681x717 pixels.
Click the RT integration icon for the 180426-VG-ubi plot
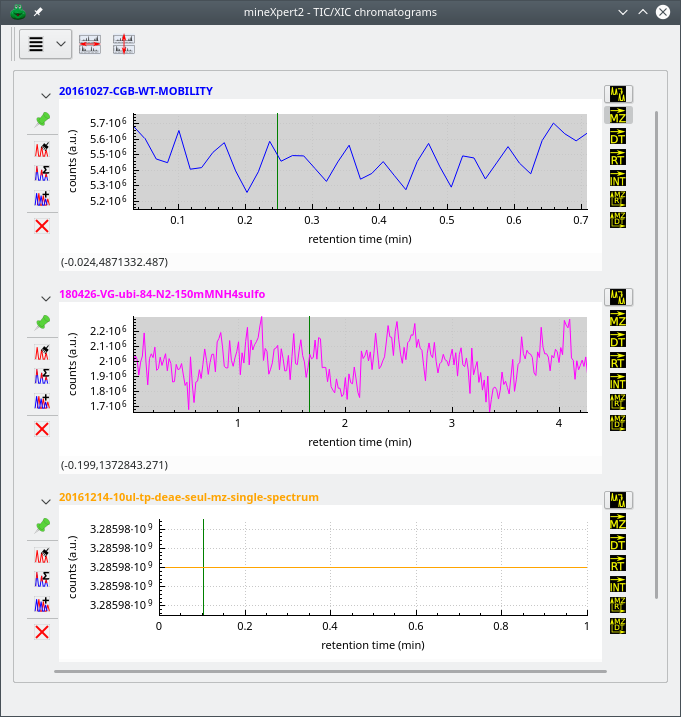click(x=618, y=362)
